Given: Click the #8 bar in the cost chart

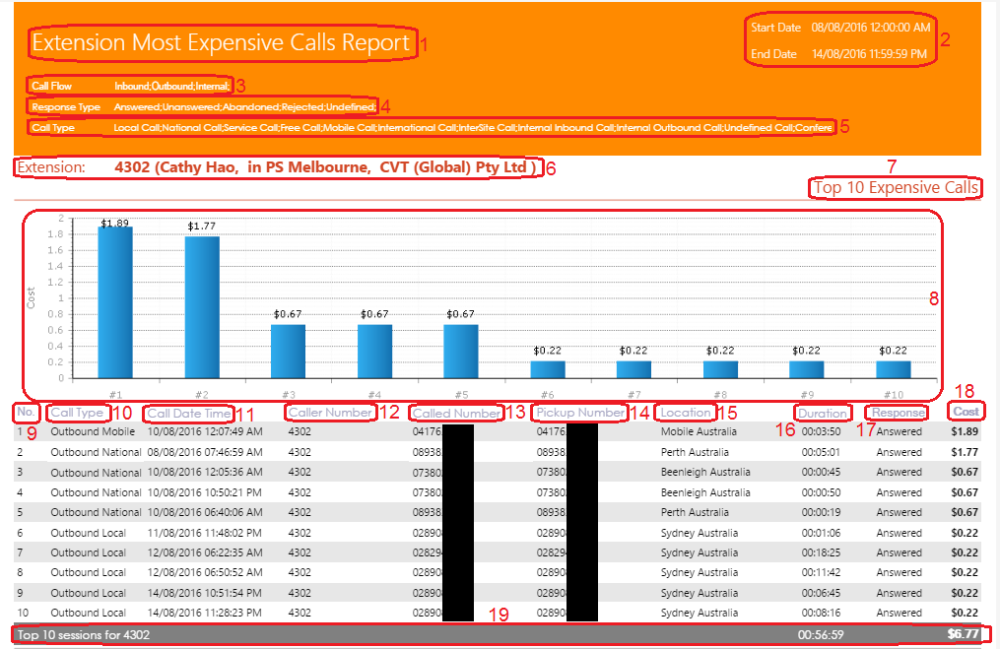Looking at the screenshot, I should 721,370.
